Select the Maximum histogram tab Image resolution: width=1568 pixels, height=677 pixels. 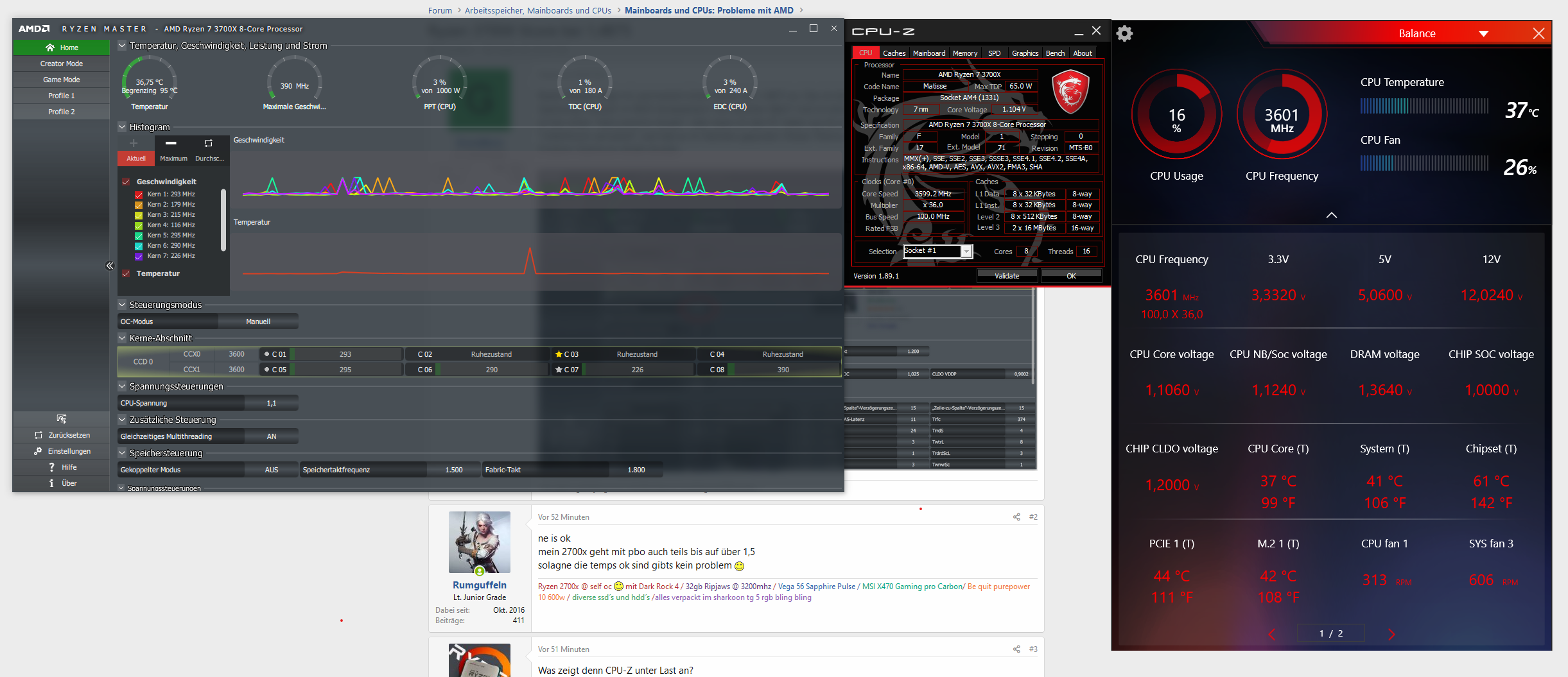pyautogui.click(x=173, y=159)
